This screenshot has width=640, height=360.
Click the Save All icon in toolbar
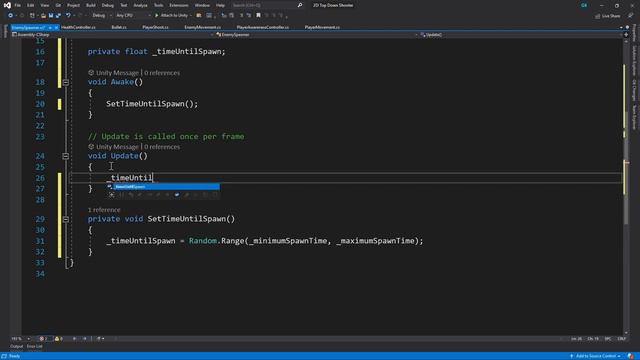coord(58,16)
